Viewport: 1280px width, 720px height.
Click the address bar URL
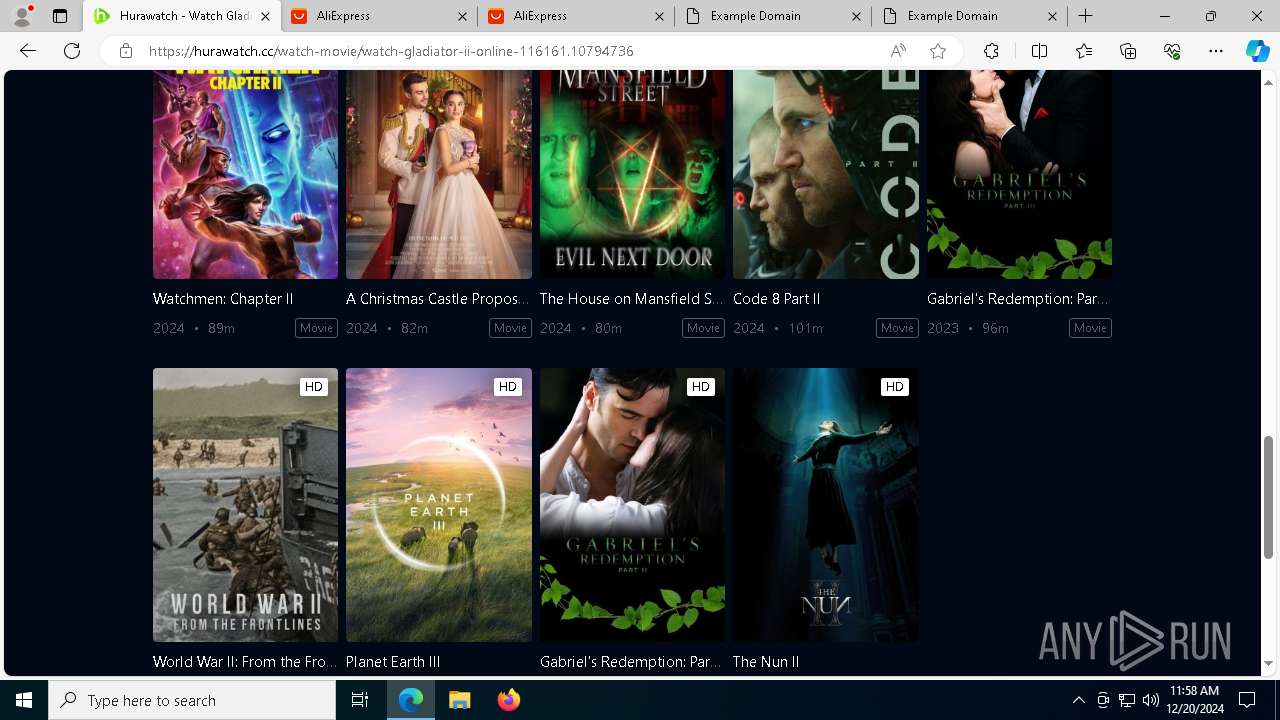point(391,51)
